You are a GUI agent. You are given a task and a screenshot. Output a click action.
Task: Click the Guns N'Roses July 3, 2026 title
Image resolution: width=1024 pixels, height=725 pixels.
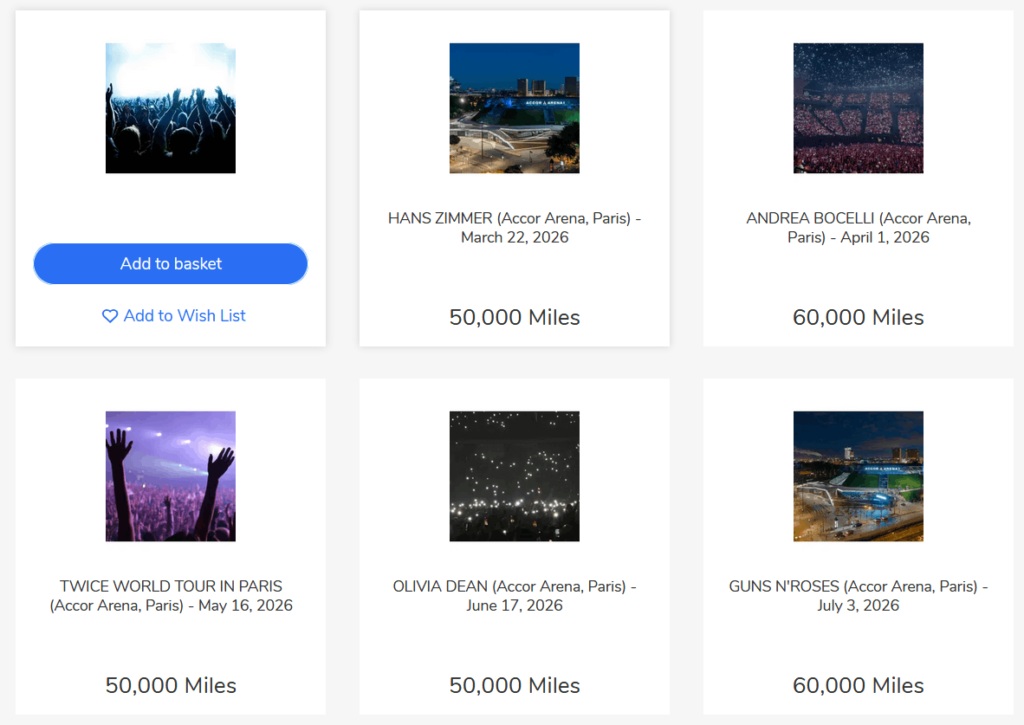point(858,596)
